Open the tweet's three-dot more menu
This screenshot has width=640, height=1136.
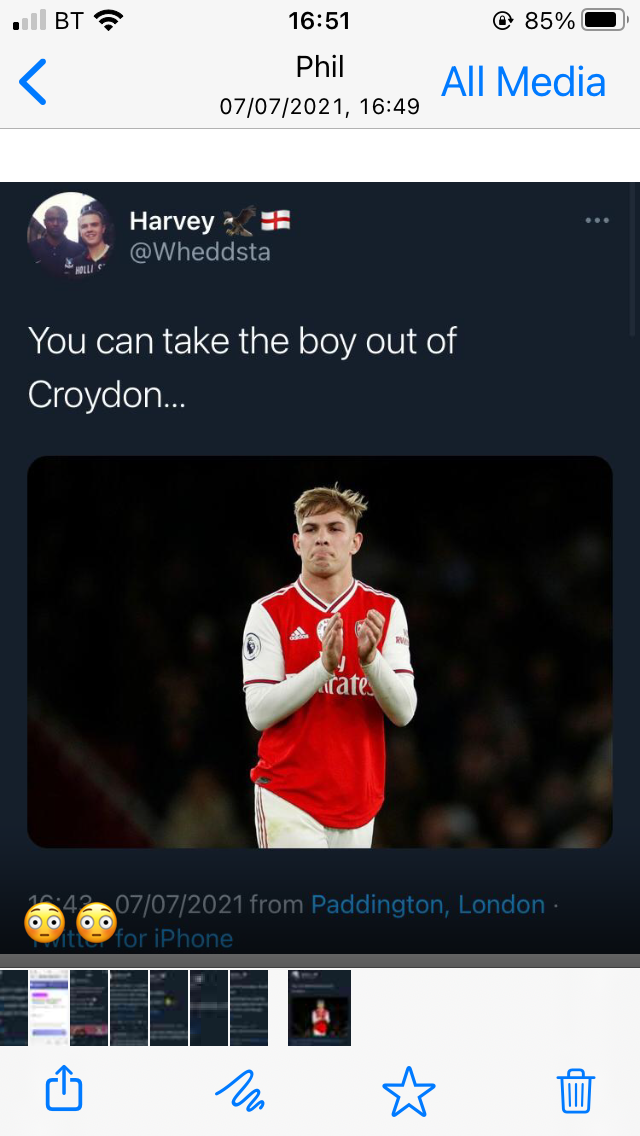[597, 221]
